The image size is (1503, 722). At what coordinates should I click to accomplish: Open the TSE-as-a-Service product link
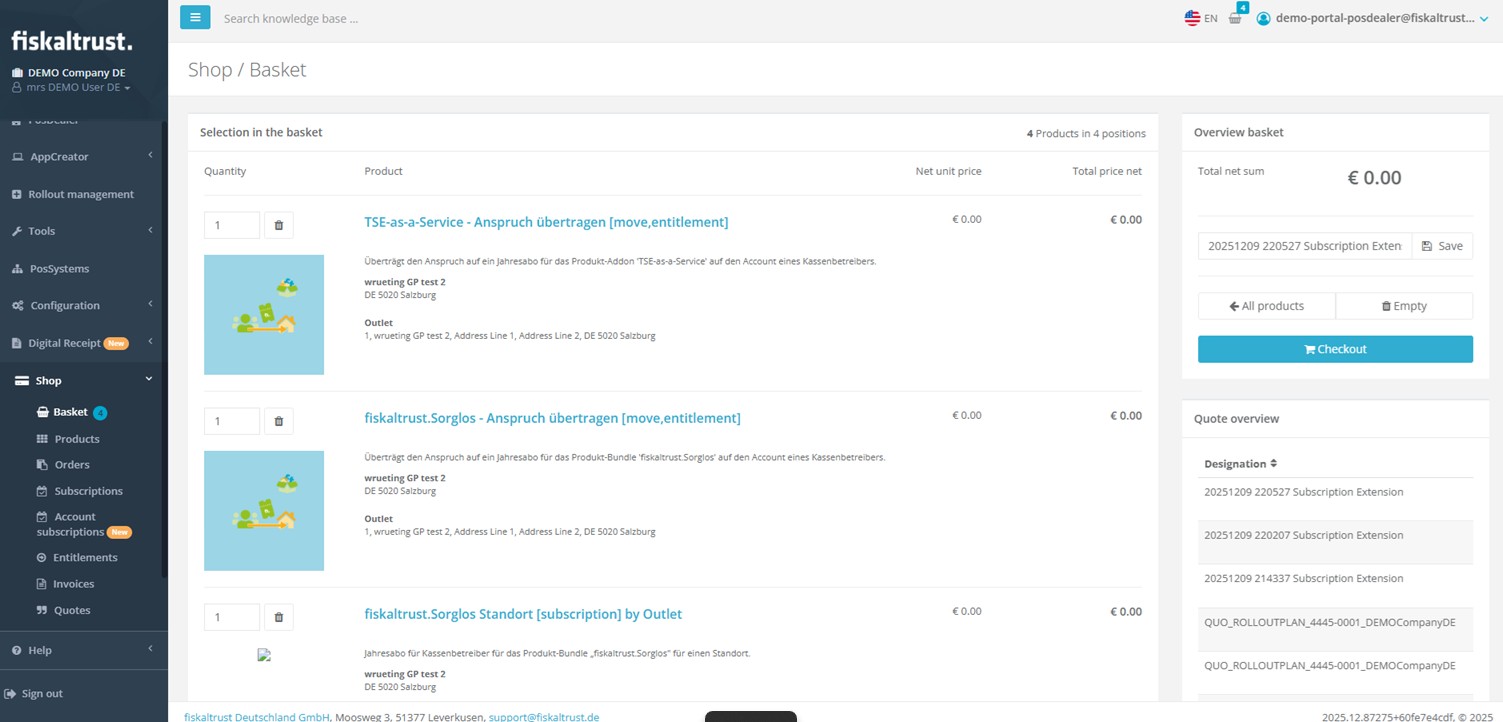[546, 221]
